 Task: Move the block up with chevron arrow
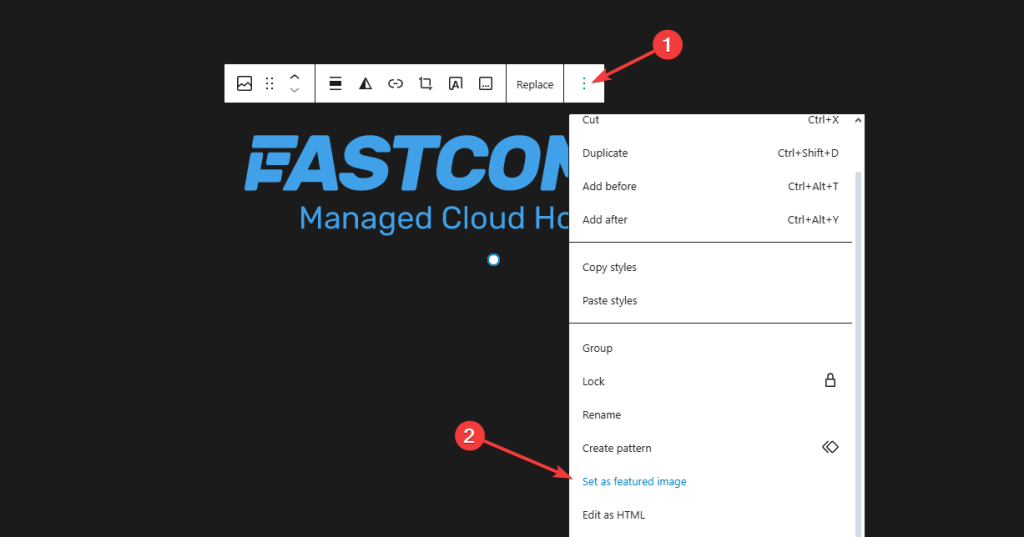294,77
